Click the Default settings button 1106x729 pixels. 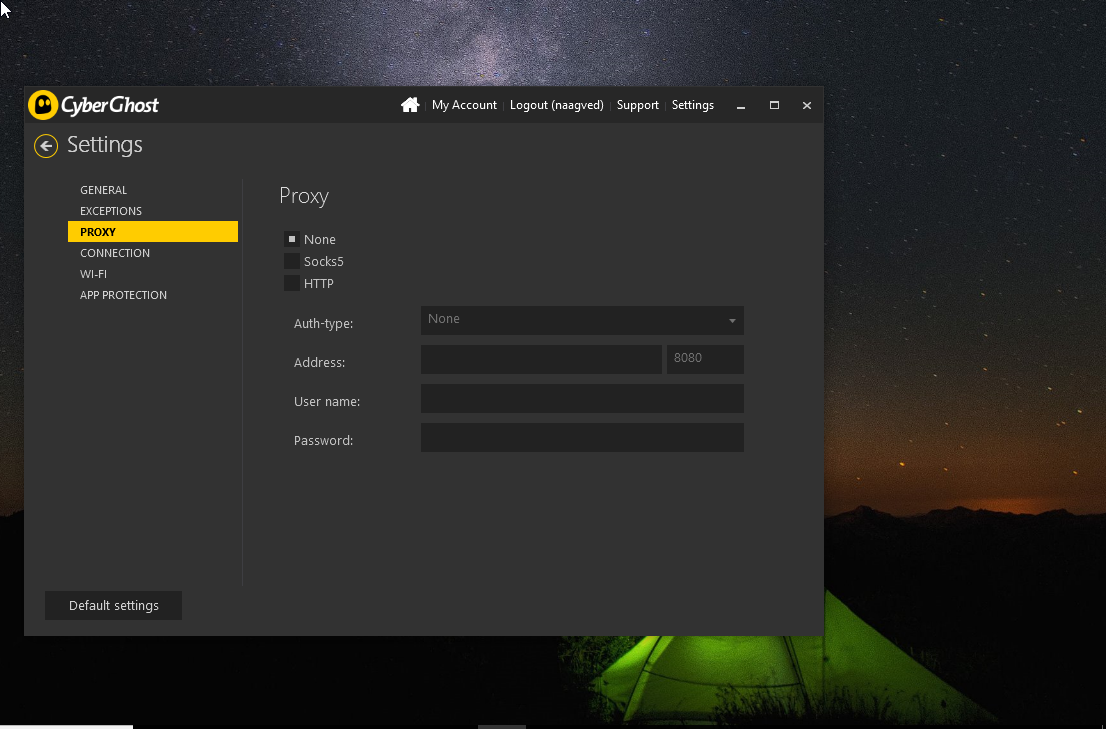pyautogui.click(x=114, y=606)
